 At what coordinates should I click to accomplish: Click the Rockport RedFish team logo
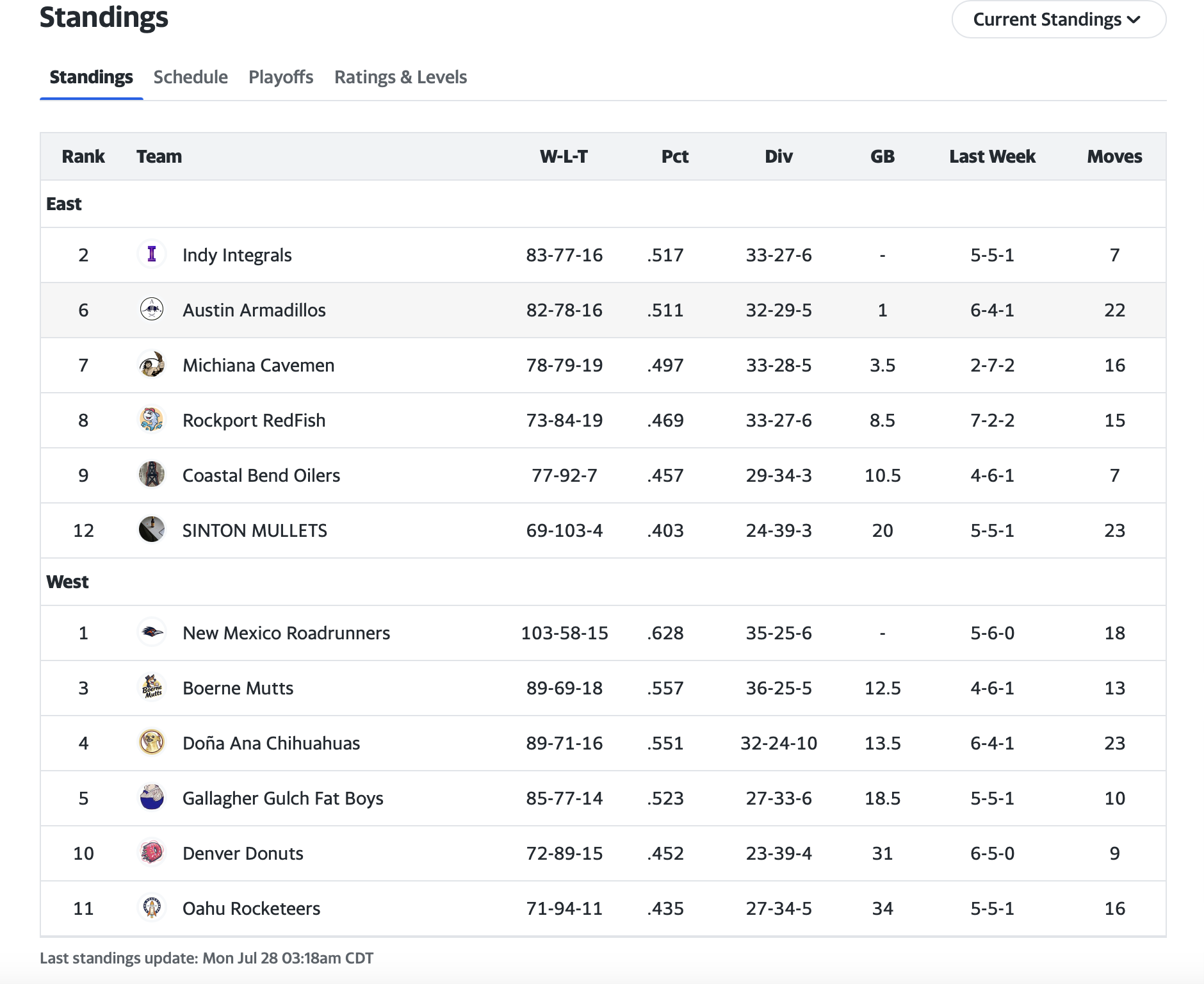pos(152,420)
